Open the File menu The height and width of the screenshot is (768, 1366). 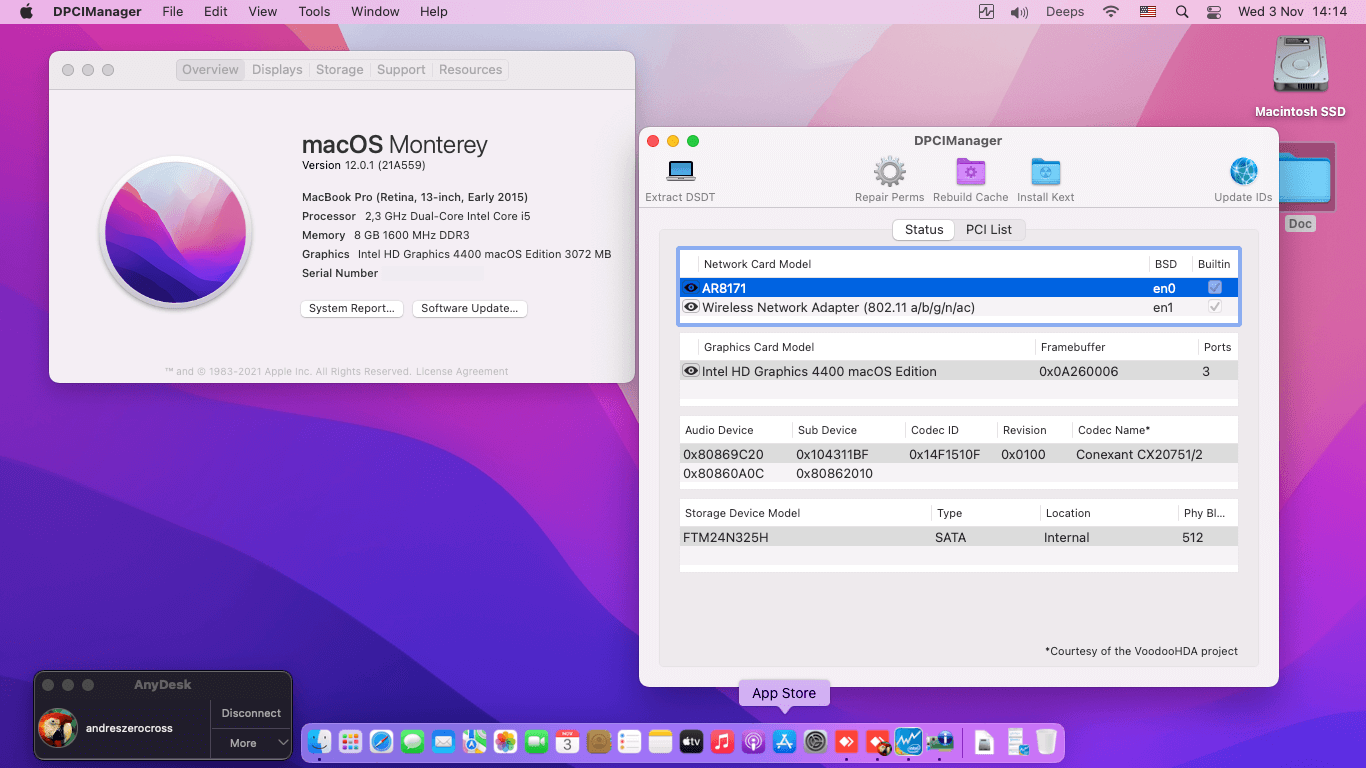(x=173, y=12)
